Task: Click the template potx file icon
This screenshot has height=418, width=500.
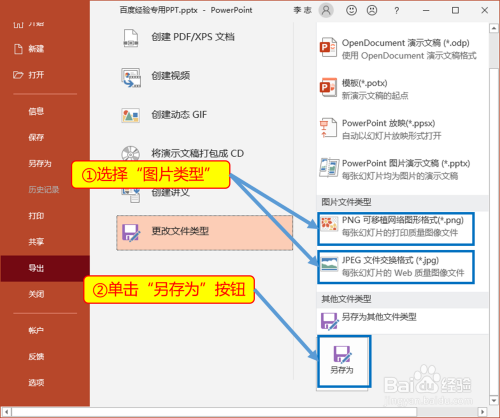Action: coord(328,87)
